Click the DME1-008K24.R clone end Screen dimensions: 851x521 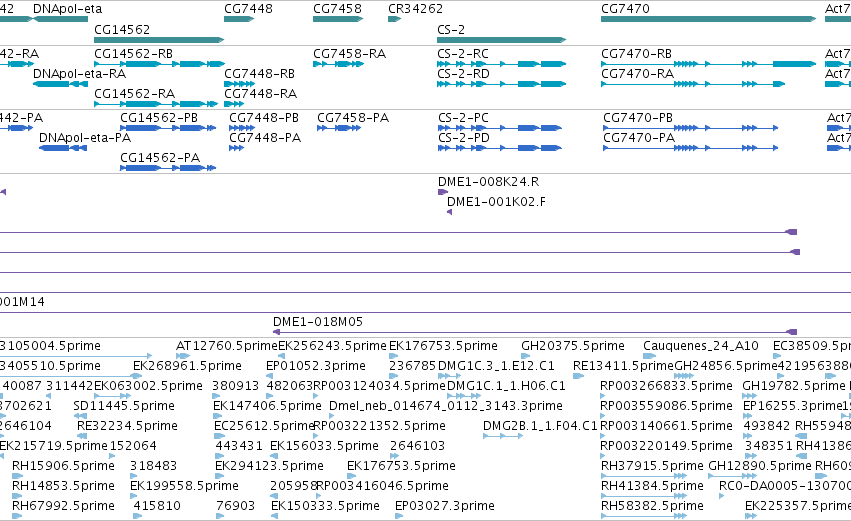point(443,192)
